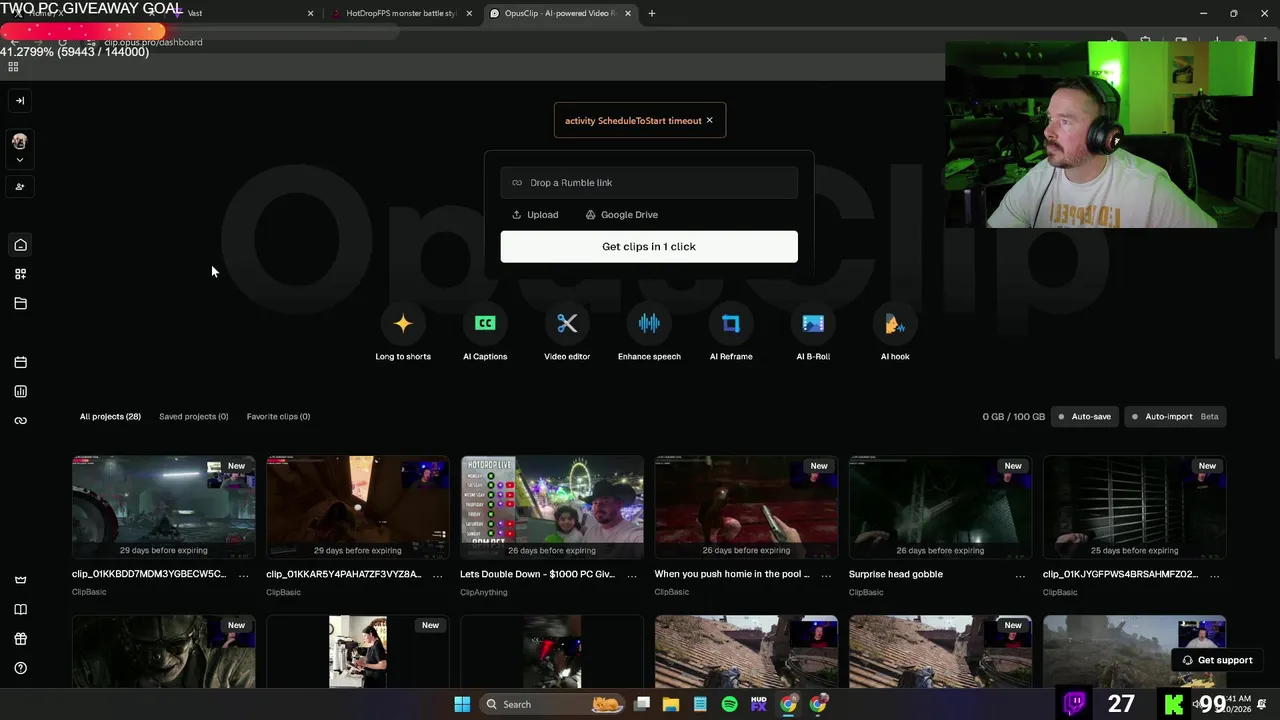Click the 0 GB / 100 GB storage text

pyautogui.click(x=1013, y=416)
